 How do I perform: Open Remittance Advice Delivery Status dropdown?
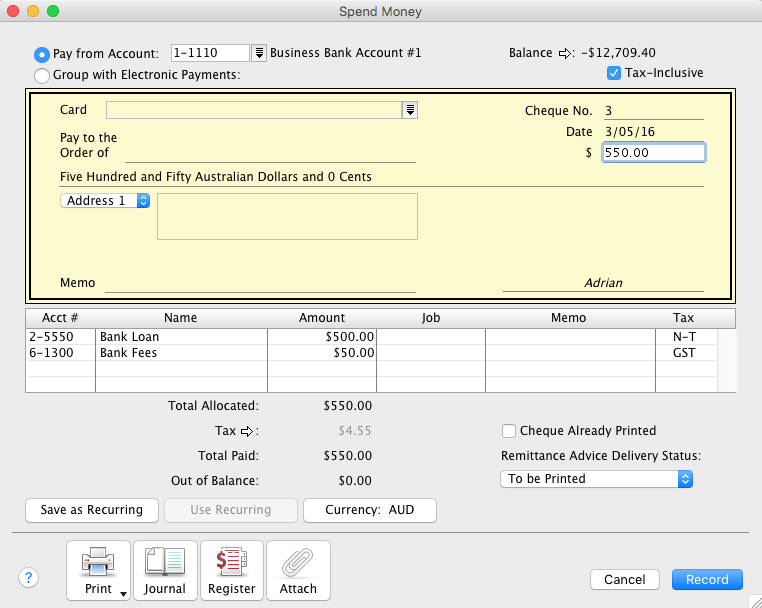click(596, 479)
